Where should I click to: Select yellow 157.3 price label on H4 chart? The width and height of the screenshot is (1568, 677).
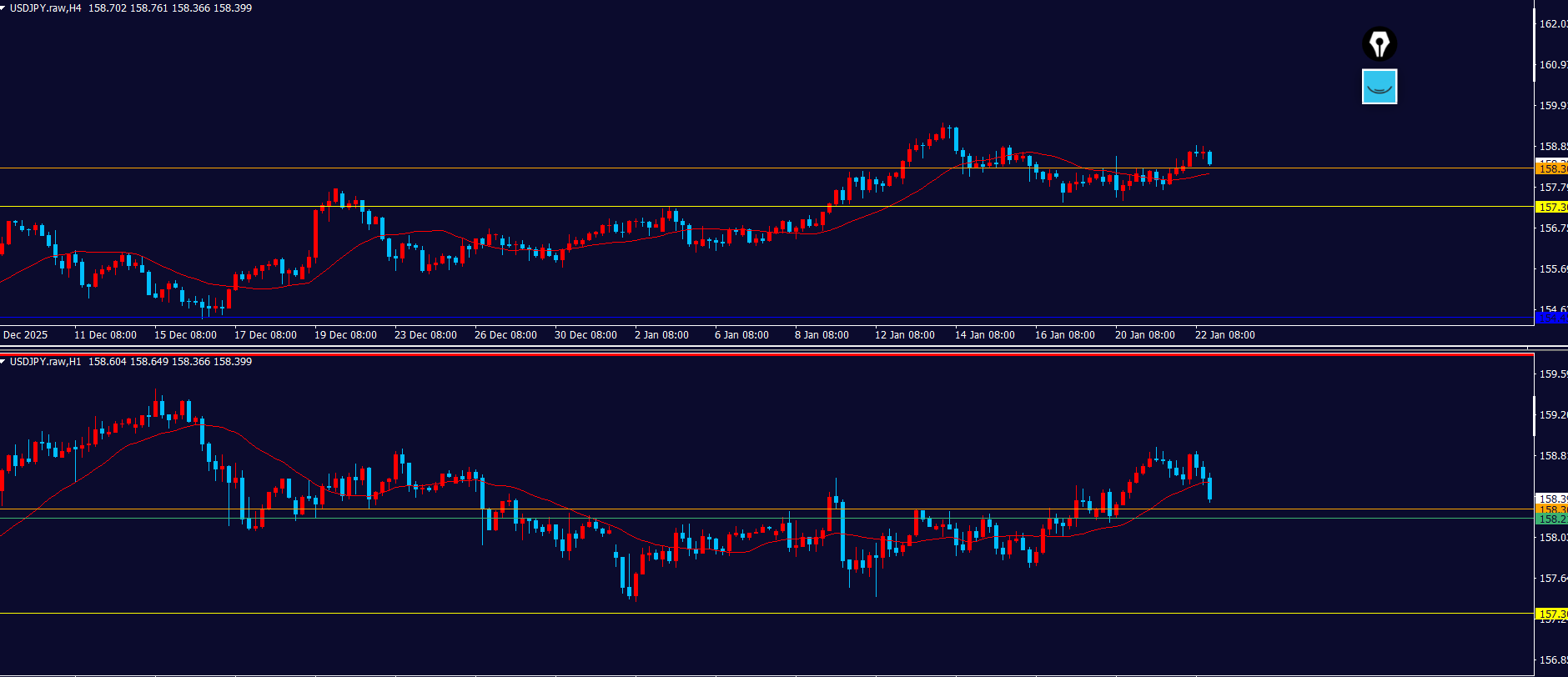point(1551,208)
